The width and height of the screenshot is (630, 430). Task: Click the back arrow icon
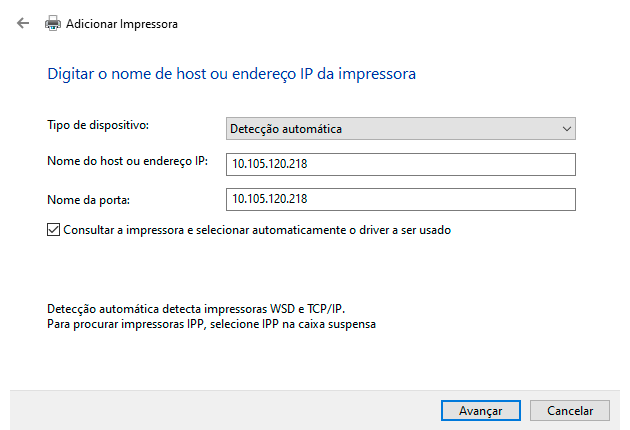tap(23, 23)
